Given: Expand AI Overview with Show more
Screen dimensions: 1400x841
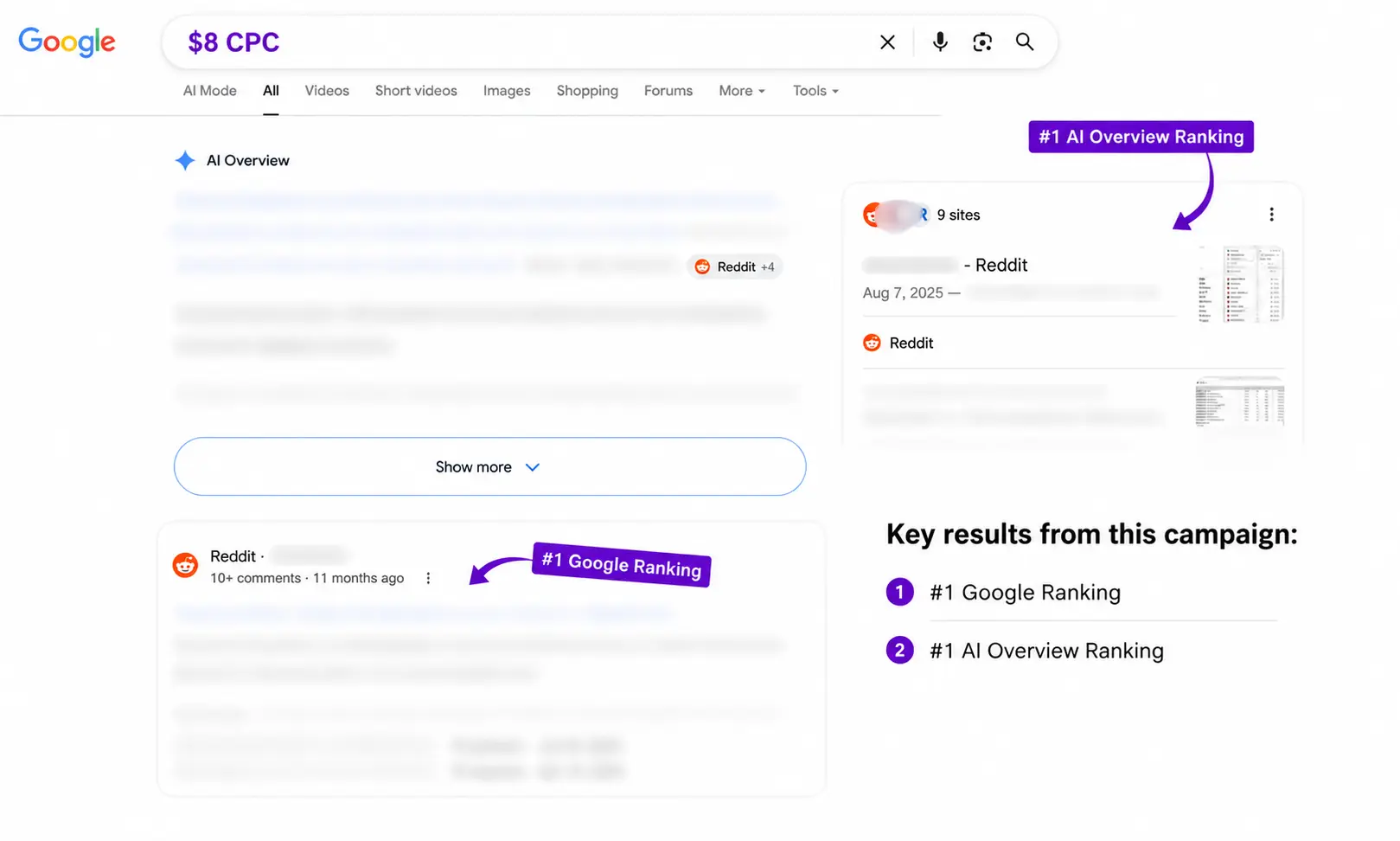Looking at the screenshot, I should click(x=489, y=466).
